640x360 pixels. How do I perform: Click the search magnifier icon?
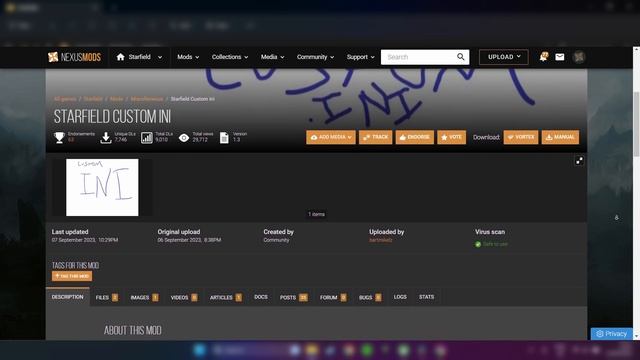click(460, 57)
